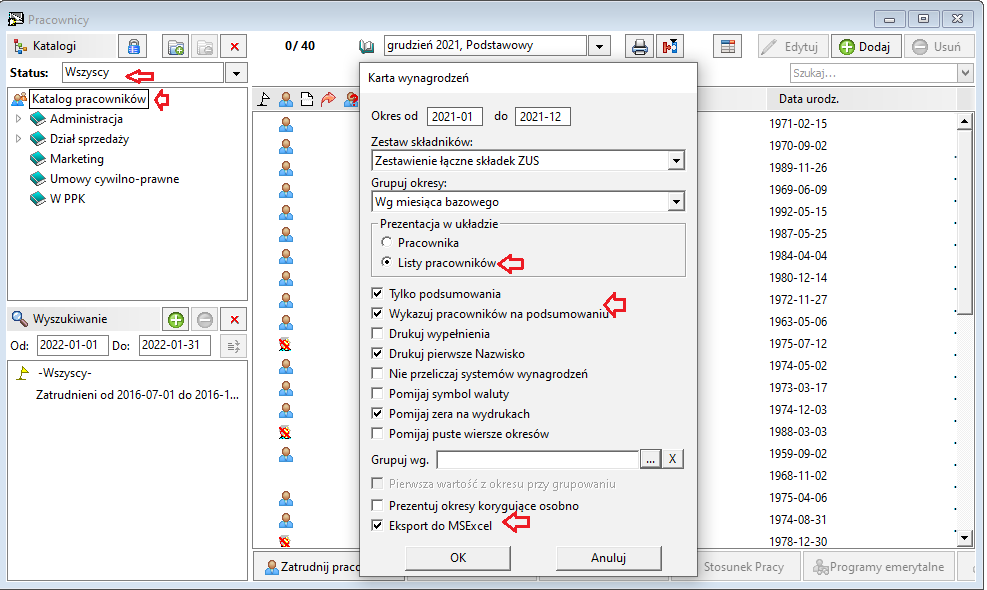Clear search with red X in Wyszukiwanie
This screenshot has height=590, width=987.
click(234, 319)
